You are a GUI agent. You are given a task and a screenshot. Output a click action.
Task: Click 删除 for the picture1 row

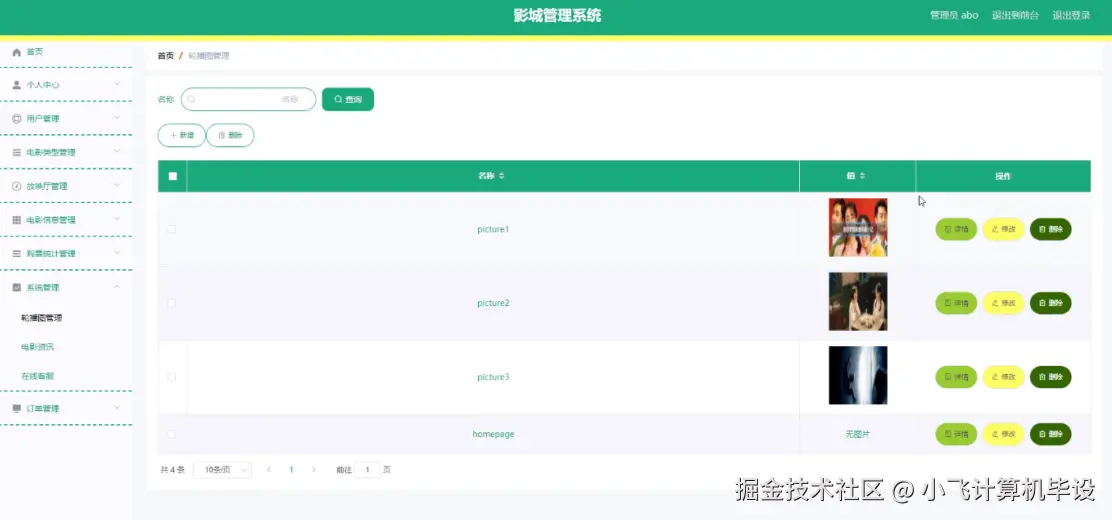[1050, 229]
